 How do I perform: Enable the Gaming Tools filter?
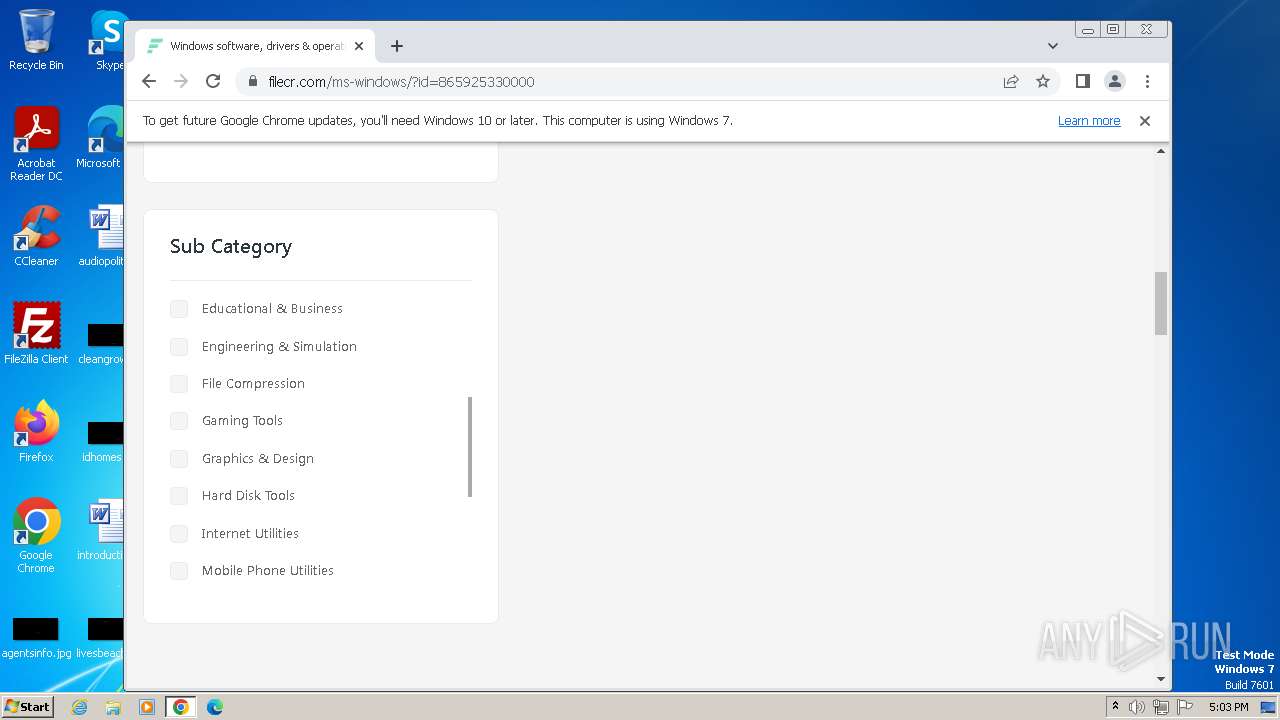coord(179,421)
